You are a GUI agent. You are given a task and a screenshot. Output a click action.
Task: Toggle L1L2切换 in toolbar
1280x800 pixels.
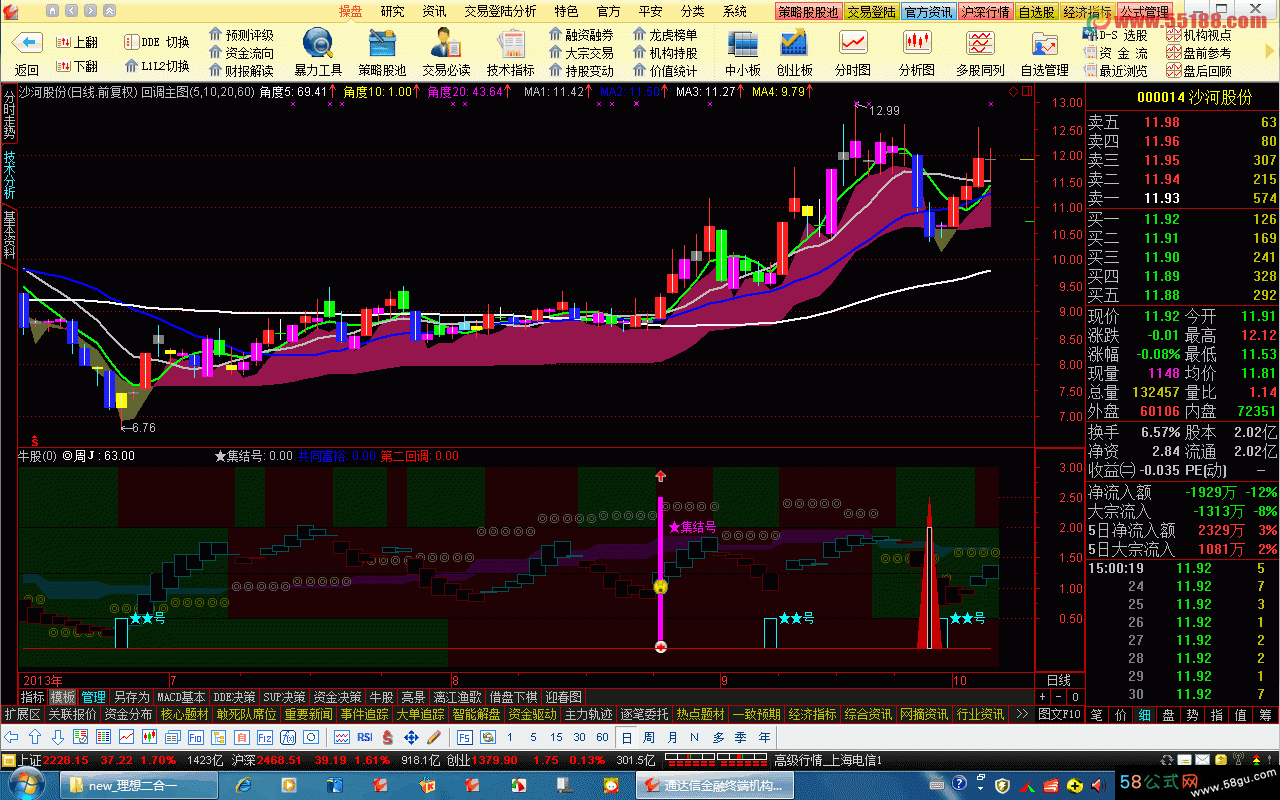coord(158,66)
